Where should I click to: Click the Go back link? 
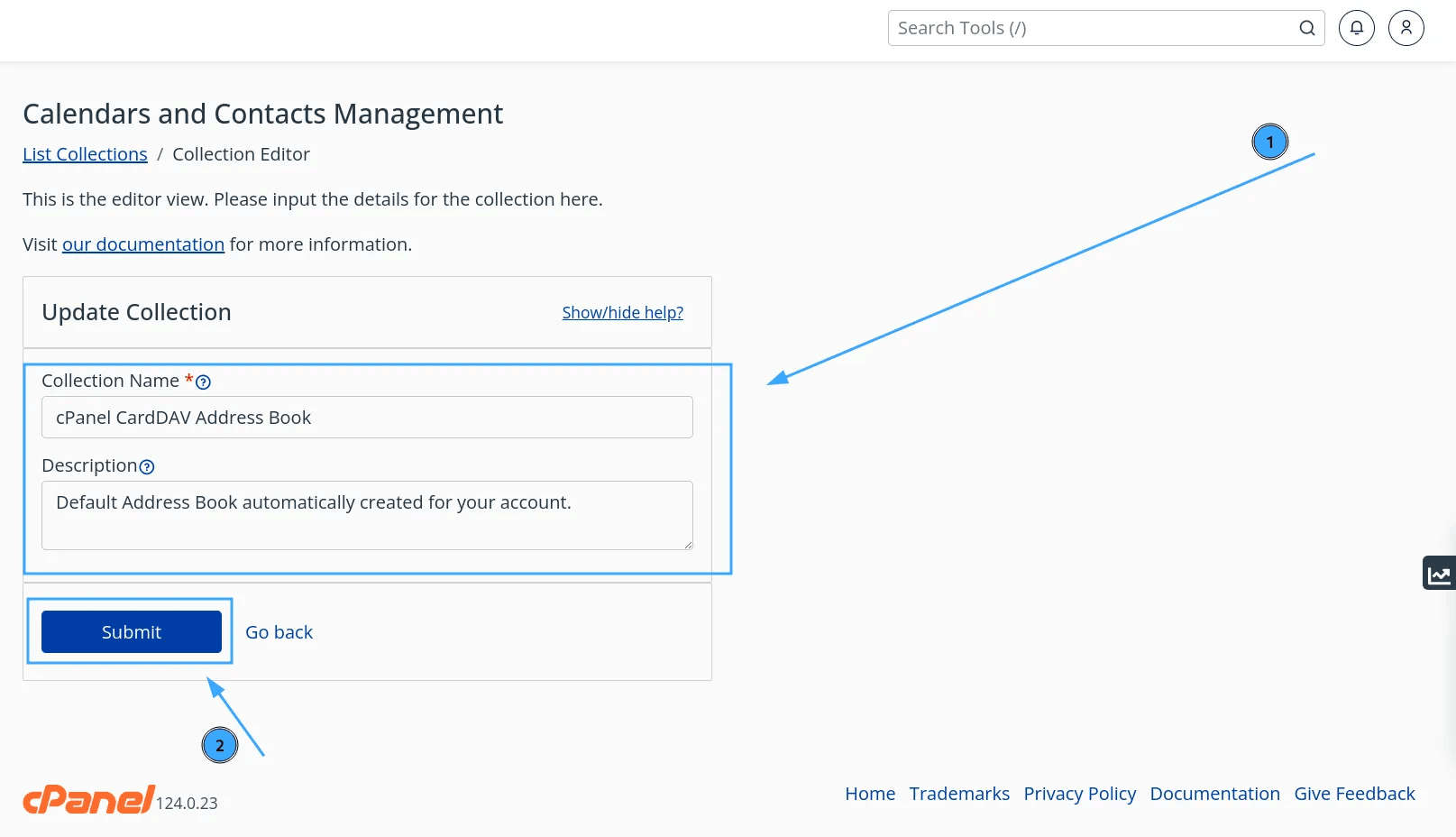[279, 631]
